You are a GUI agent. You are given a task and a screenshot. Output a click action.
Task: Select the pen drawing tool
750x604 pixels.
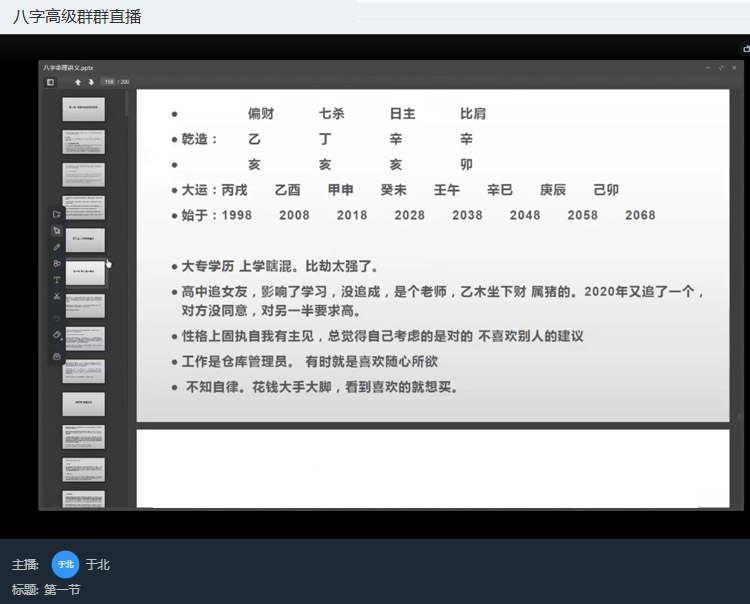57,247
